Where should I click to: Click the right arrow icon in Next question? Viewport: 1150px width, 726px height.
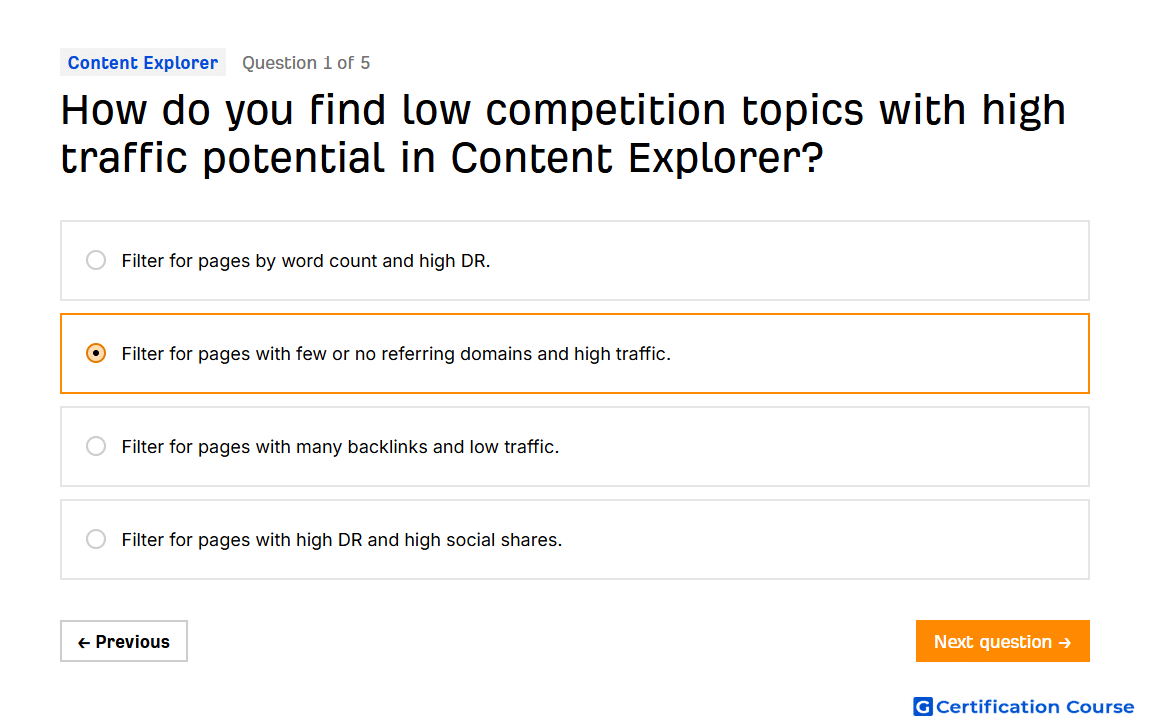[x=1065, y=642]
